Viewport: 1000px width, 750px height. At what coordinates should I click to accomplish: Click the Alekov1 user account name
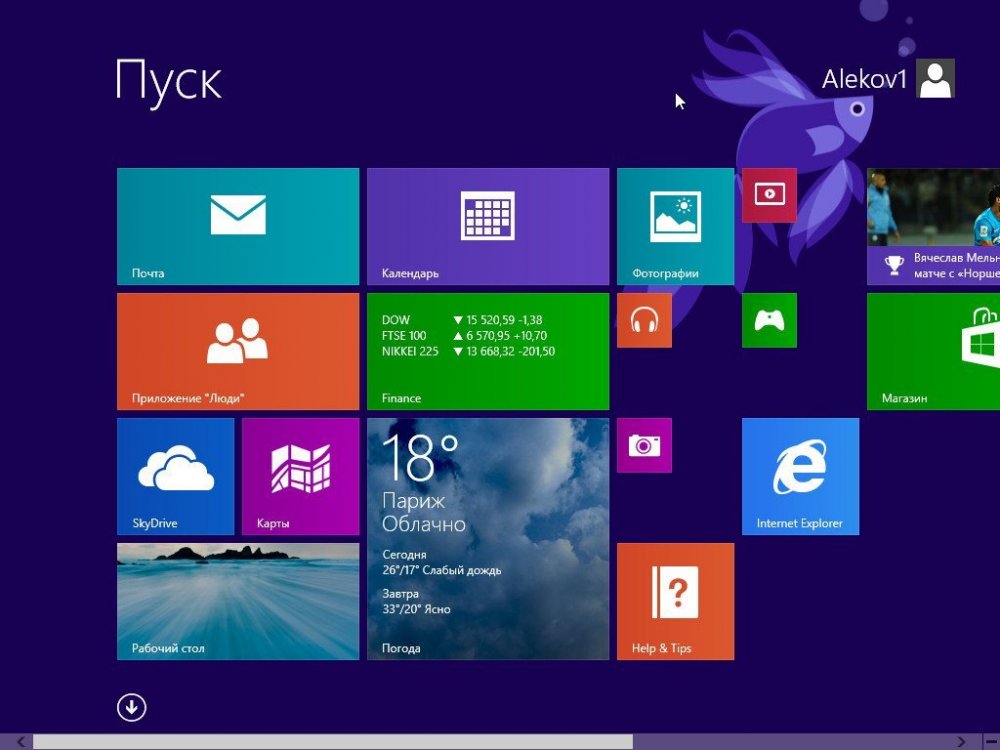[x=864, y=80]
